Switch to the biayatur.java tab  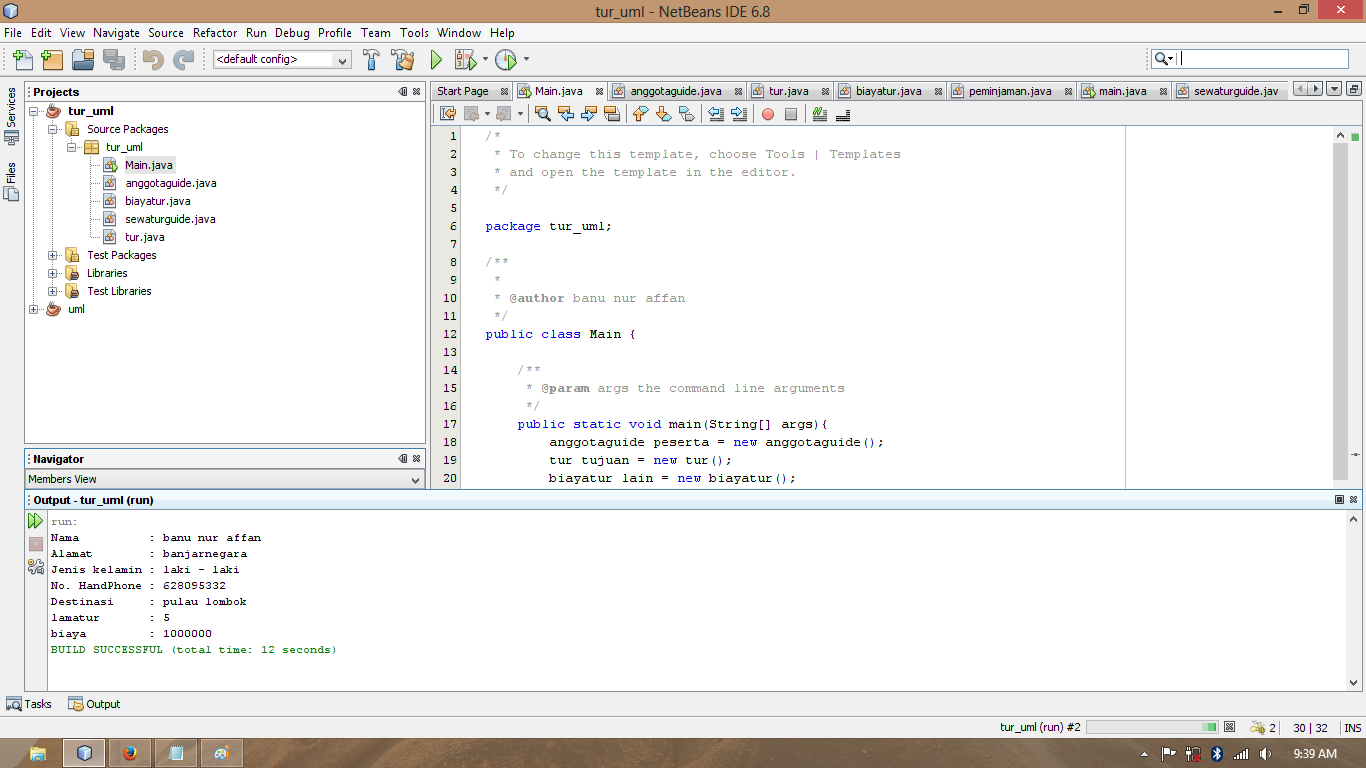[x=888, y=90]
